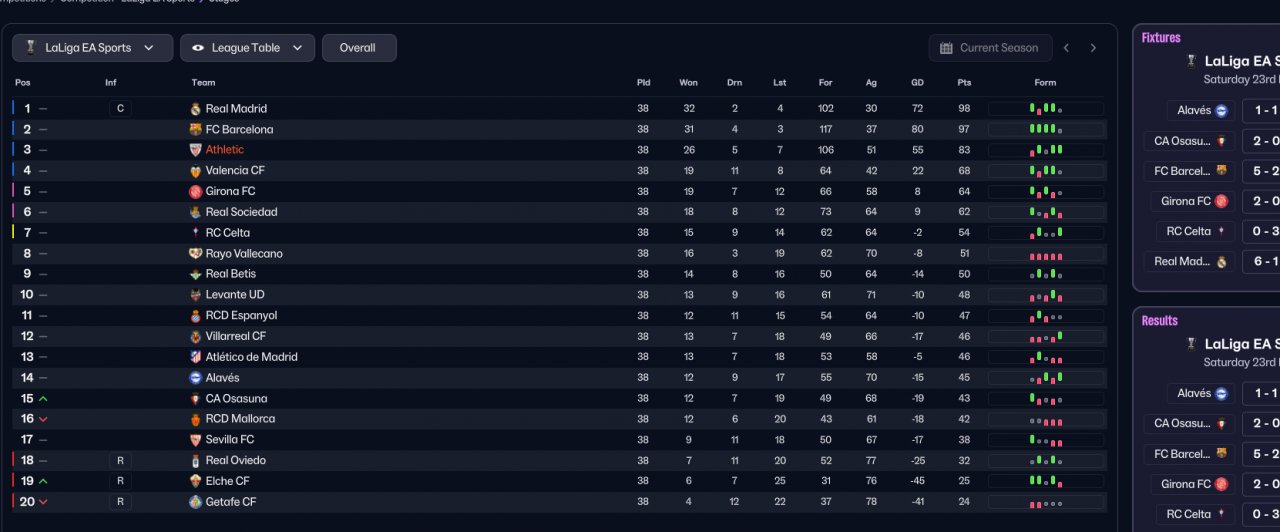Sort table by Pts column header
Screen dimensions: 1280x532
point(964,83)
